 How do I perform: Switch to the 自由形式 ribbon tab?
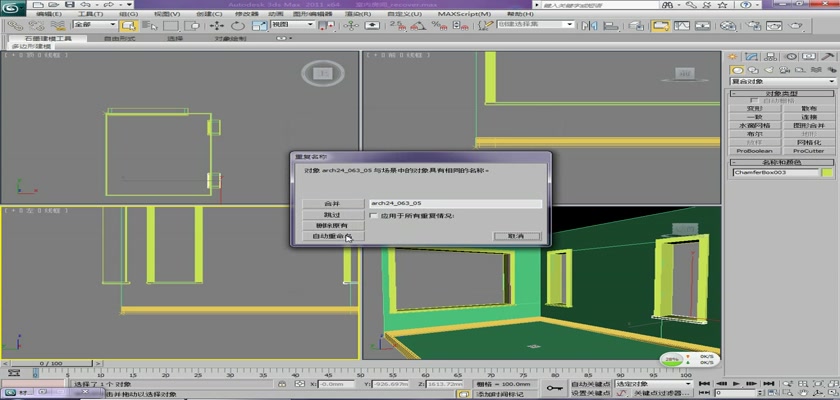[x=119, y=39]
